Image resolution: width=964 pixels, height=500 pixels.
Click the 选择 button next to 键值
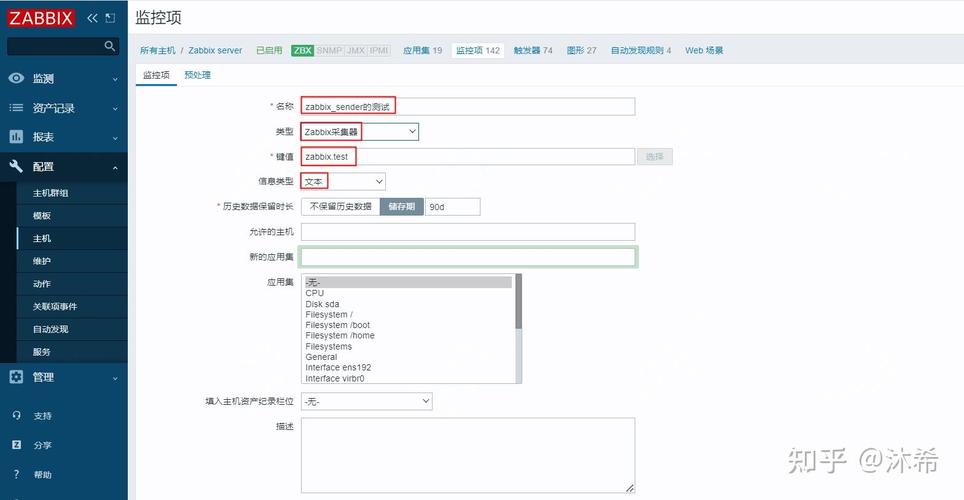[x=655, y=157]
